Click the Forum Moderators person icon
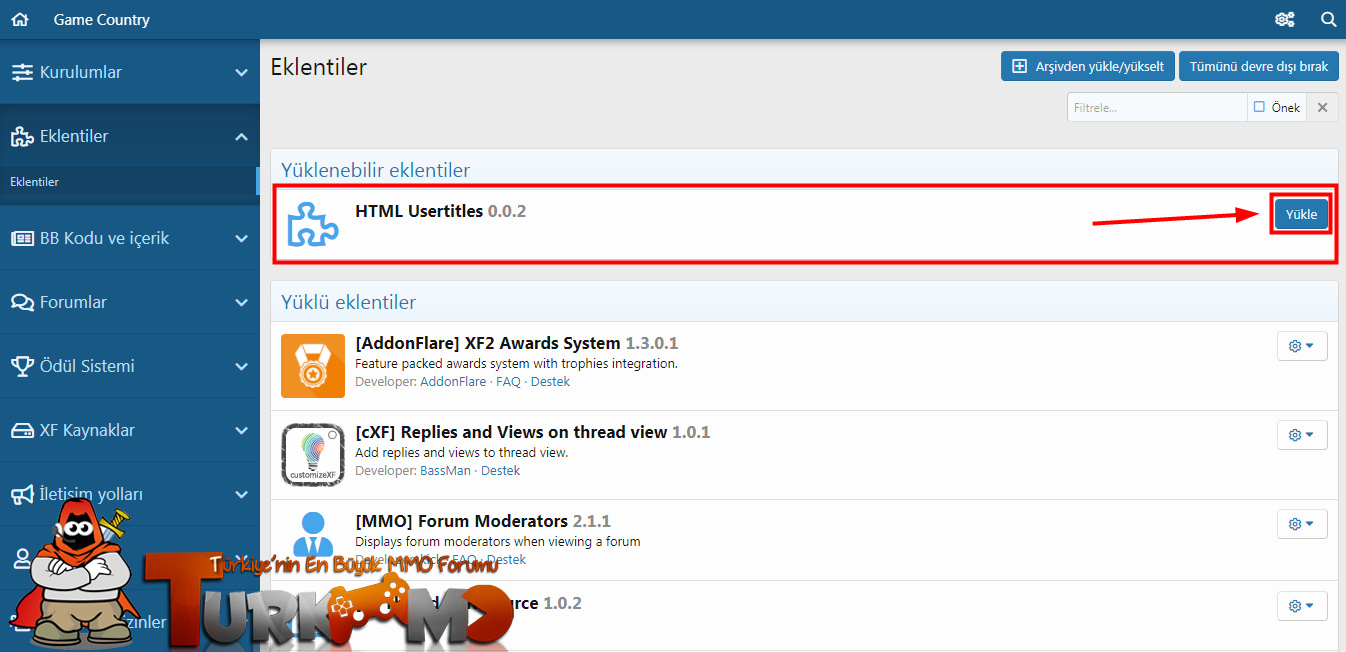The height and width of the screenshot is (652, 1346). [x=314, y=534]
